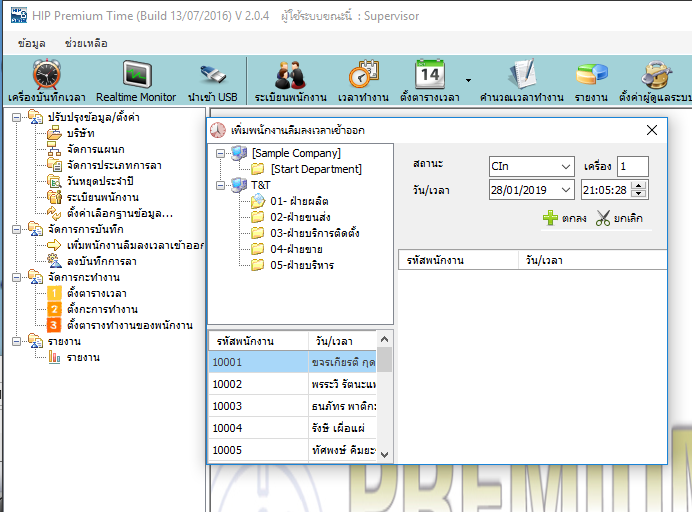Select วันหยุดประจำปี in the sidebar tree

(100, 182)
